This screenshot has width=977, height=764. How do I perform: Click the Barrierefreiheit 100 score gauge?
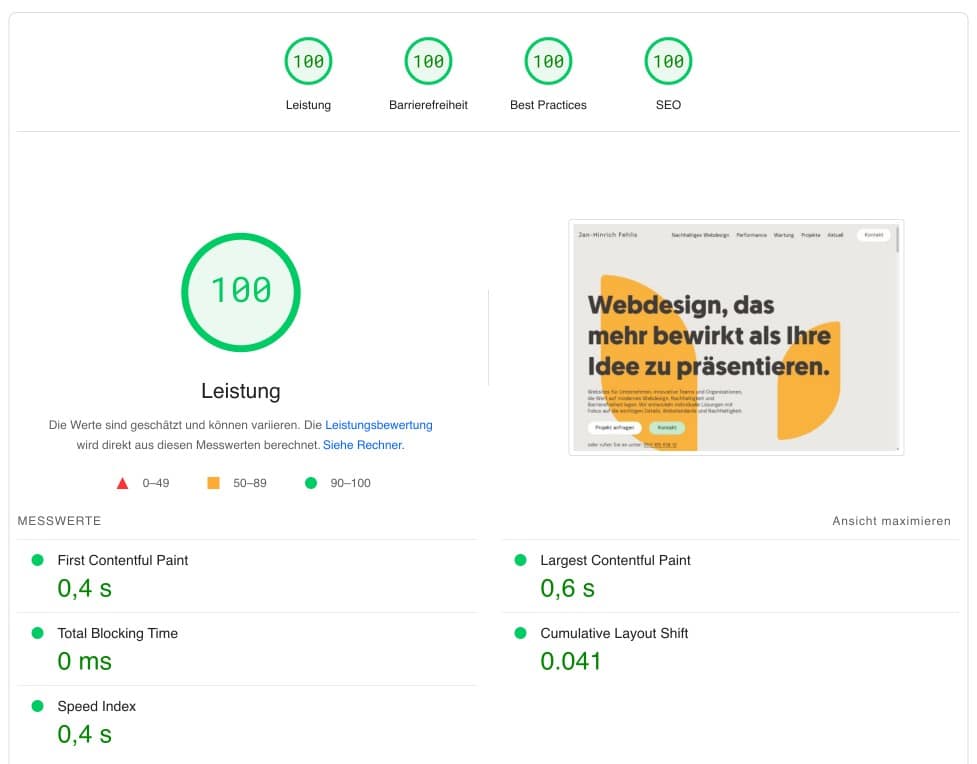pos(428,61)
